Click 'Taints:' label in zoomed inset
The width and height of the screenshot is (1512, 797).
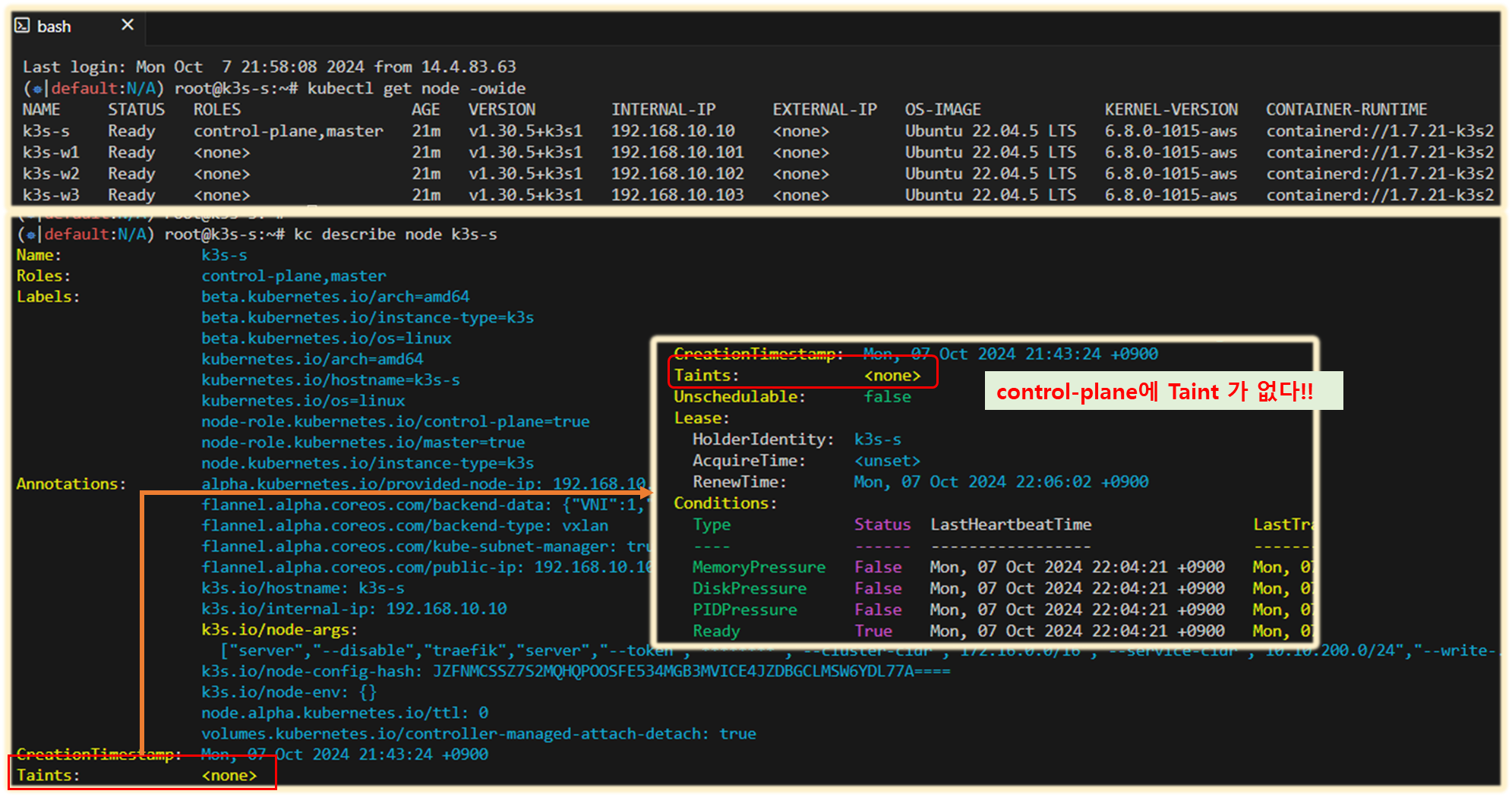[x=706, y=376]
